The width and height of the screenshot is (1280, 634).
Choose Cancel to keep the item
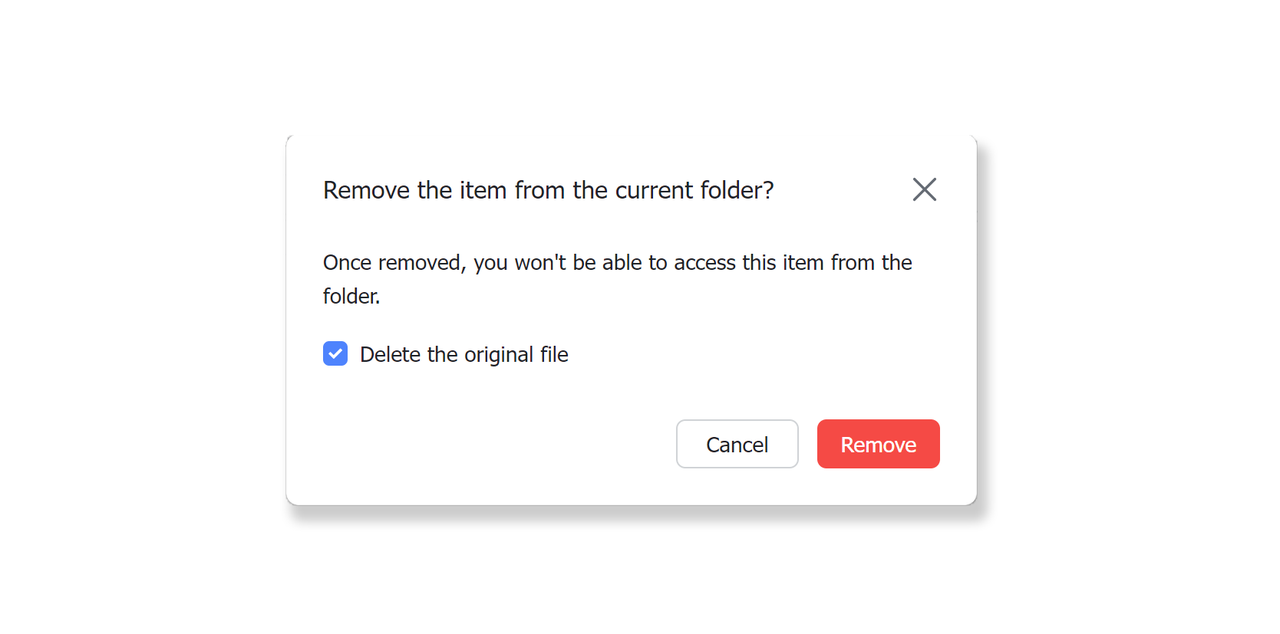(x=737, y=444)
